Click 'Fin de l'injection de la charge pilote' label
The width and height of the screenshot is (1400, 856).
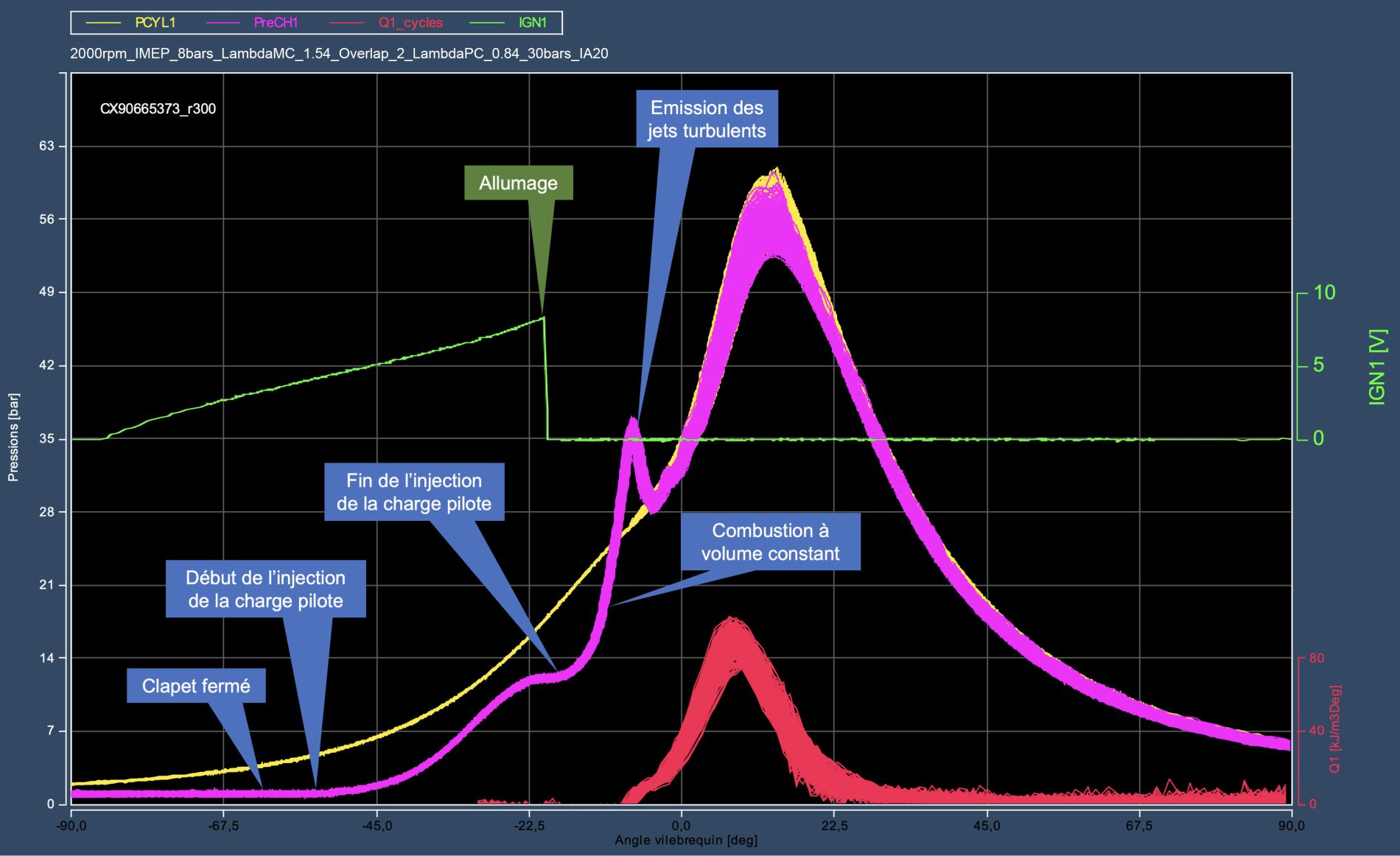[x=414, y=491]
